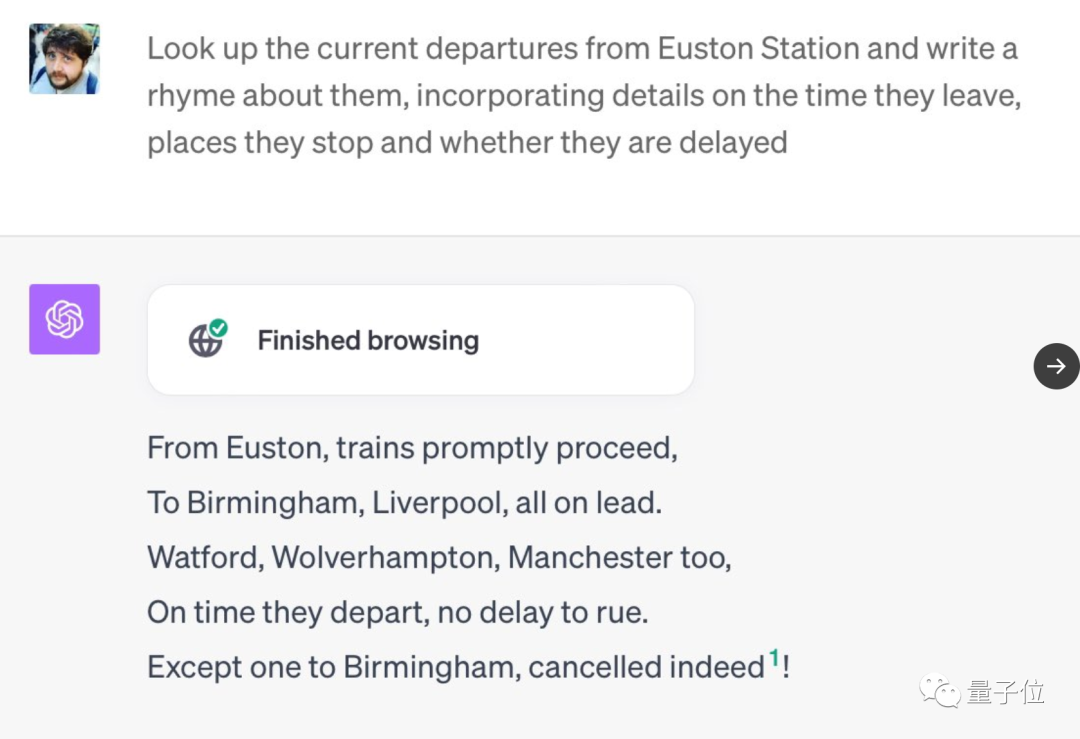Click the line 'To Birmingham, Liverpool, all on lead'

coord(404,503)
